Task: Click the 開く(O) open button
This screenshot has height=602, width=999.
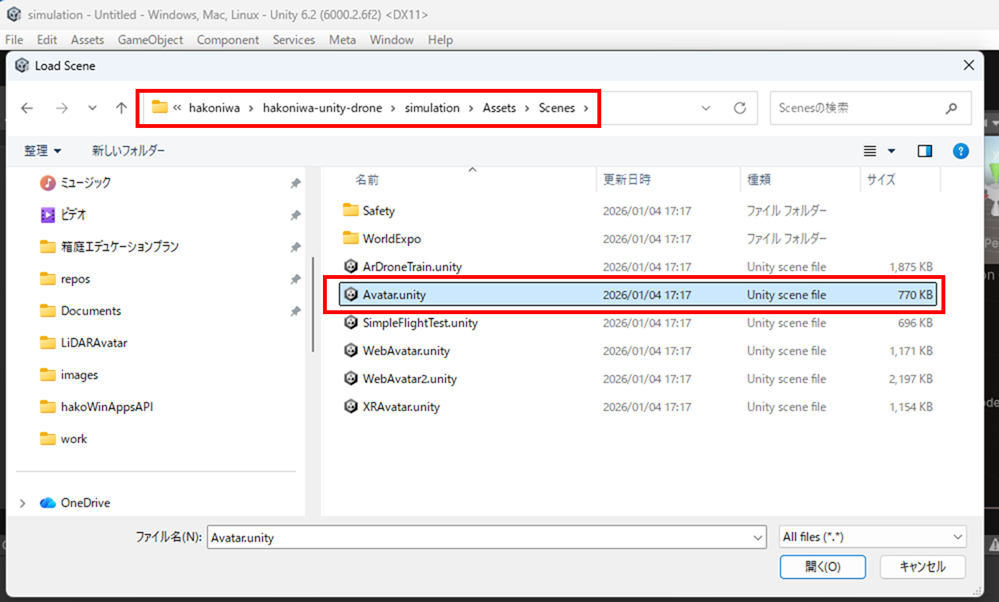Action: pos(823,566)
